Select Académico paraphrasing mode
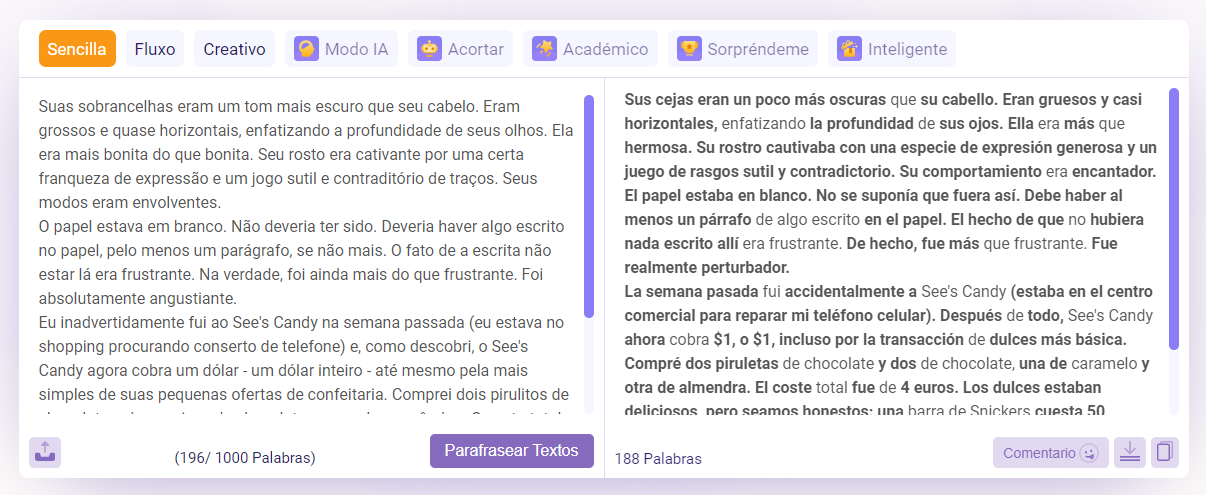 tap(590, 49)
